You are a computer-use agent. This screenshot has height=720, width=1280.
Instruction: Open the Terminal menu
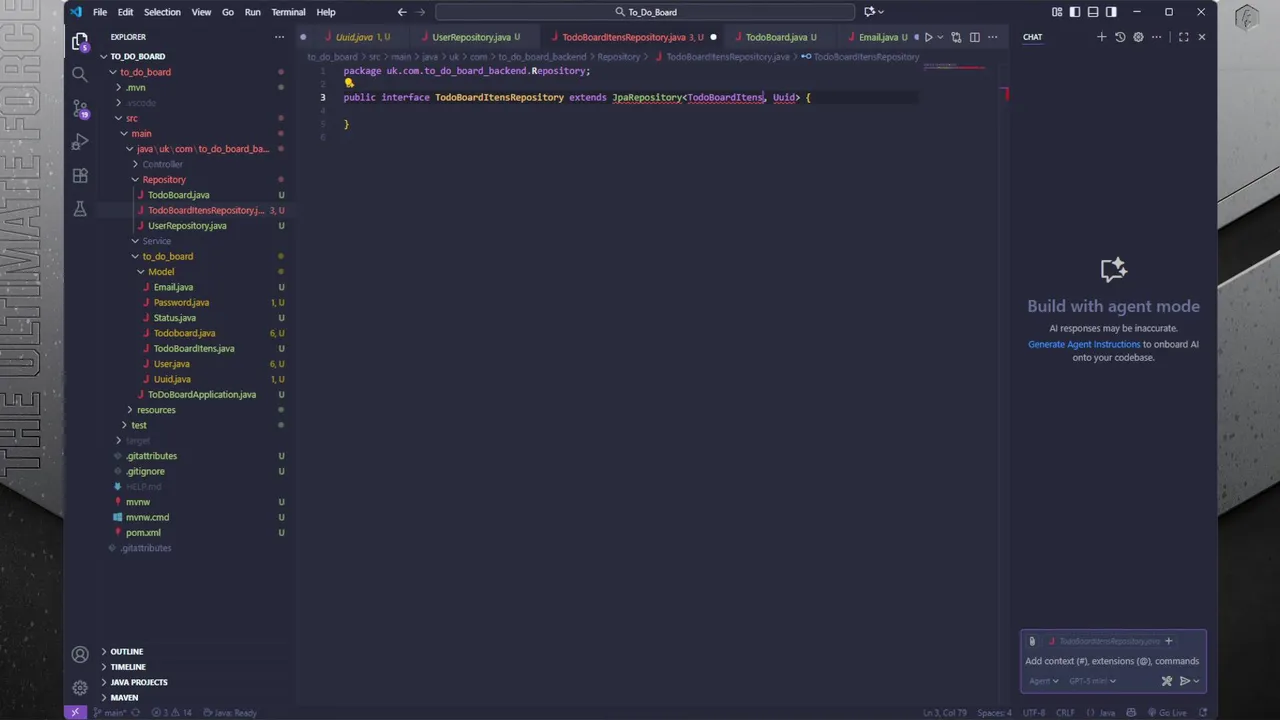[288, 12]
